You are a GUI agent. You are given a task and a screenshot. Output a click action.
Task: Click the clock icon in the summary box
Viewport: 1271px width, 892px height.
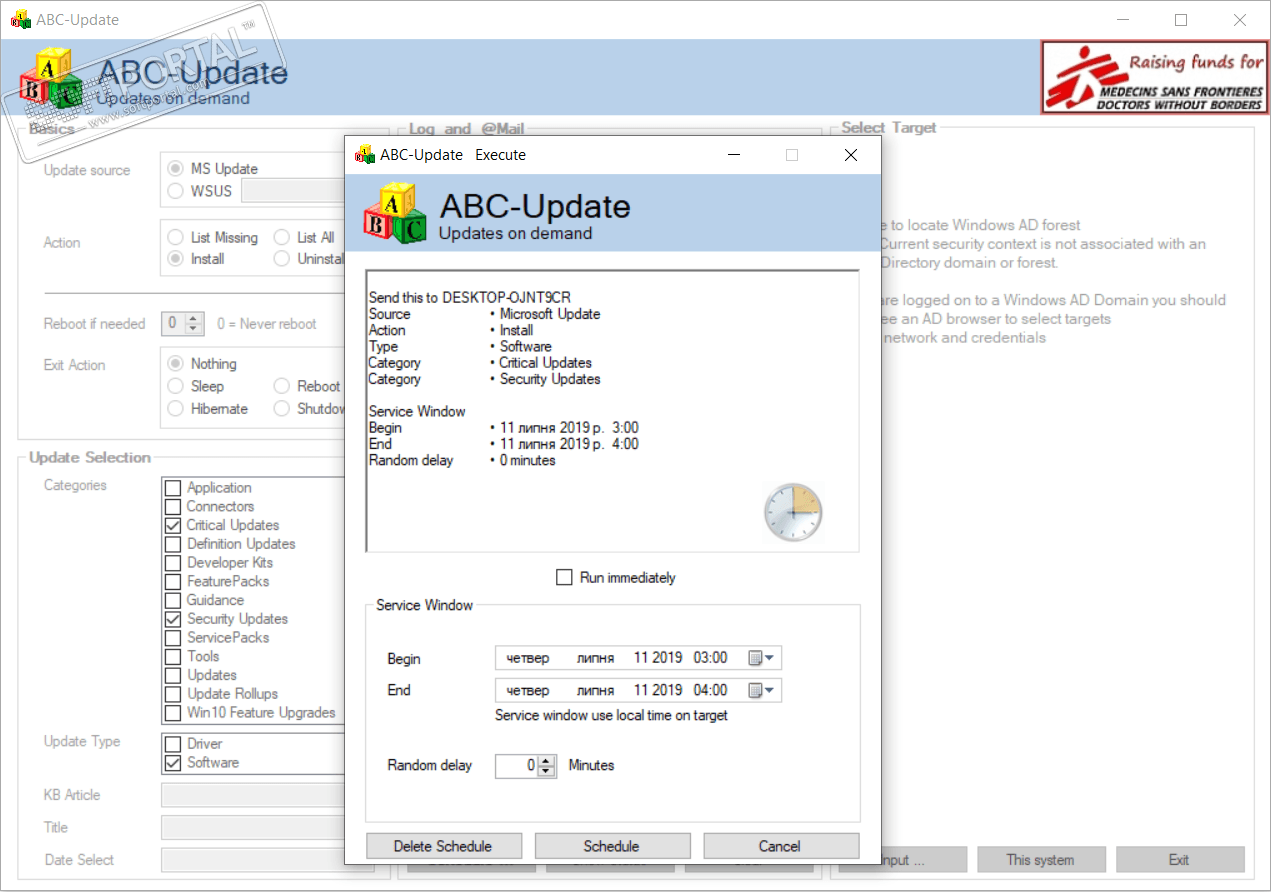793,512
